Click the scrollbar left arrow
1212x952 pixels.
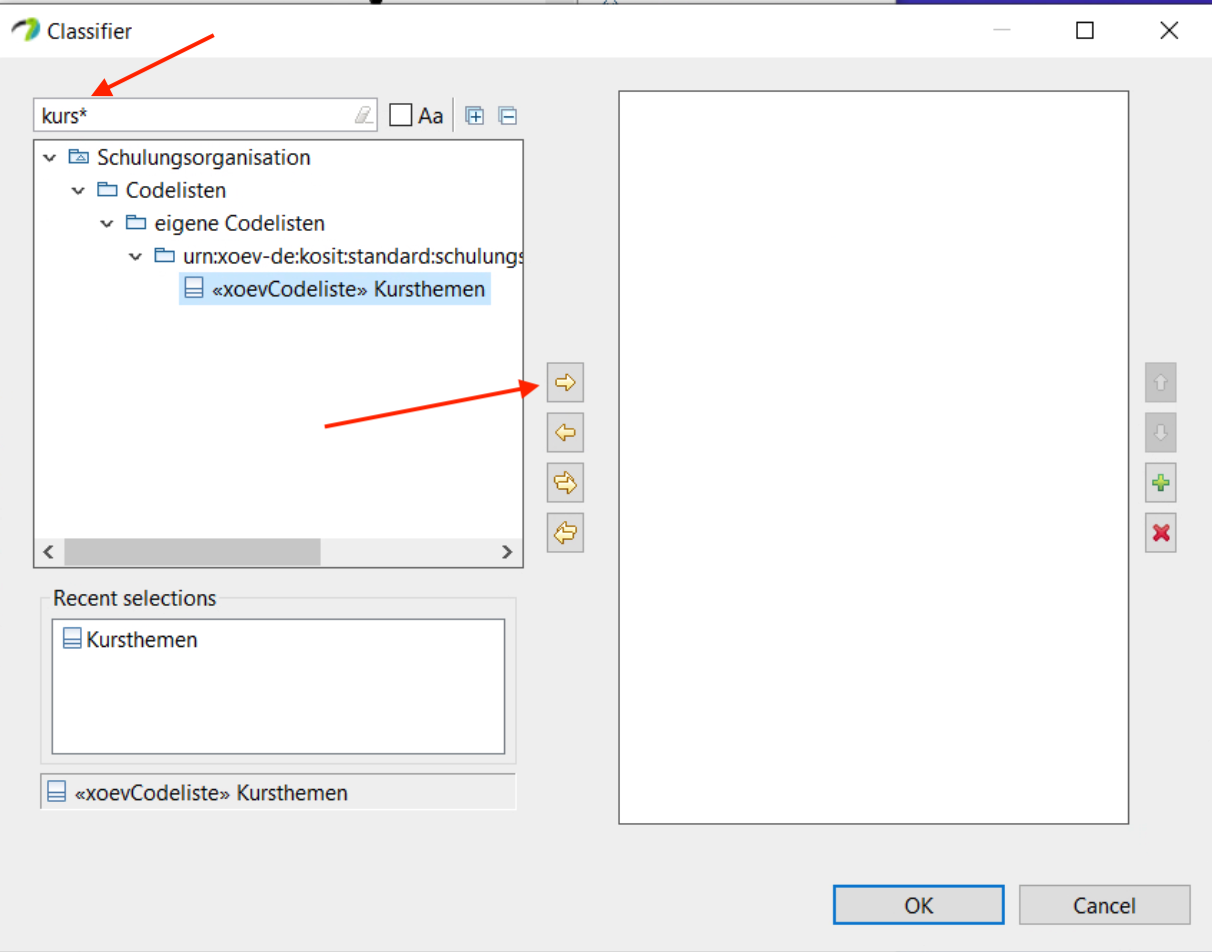(x=48, y=552)
